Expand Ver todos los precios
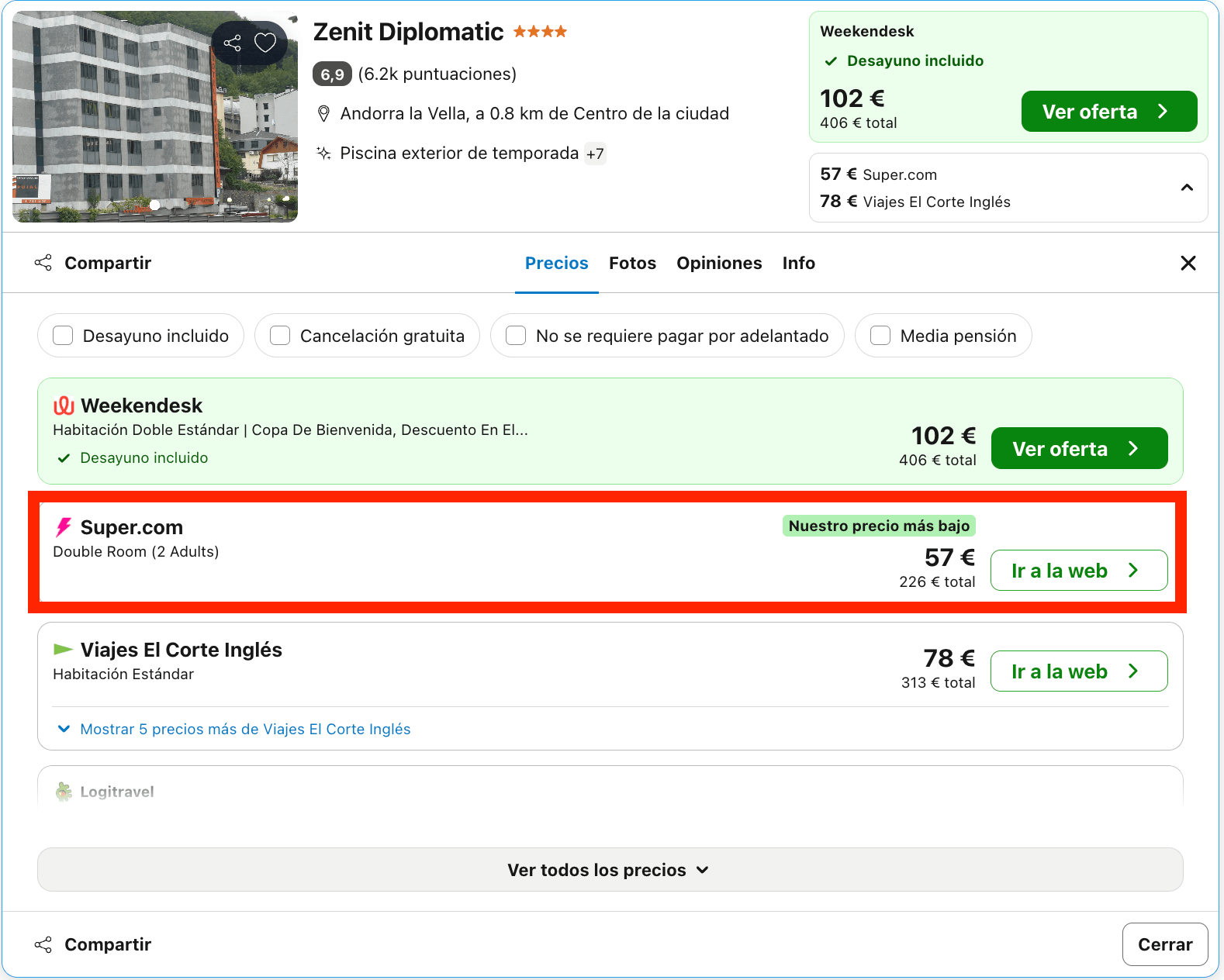 tap(610, 870)
